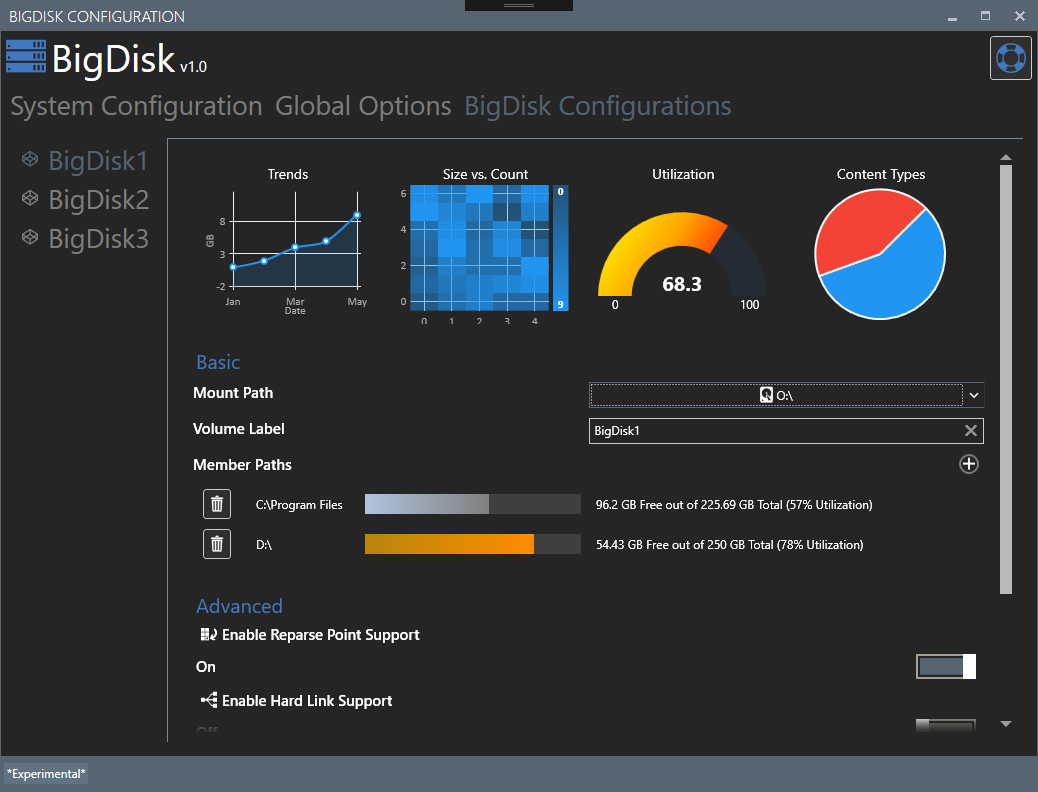1038x792 pixels.
Task: Open the Mount Path dropdown
Action: click(974, 395)
